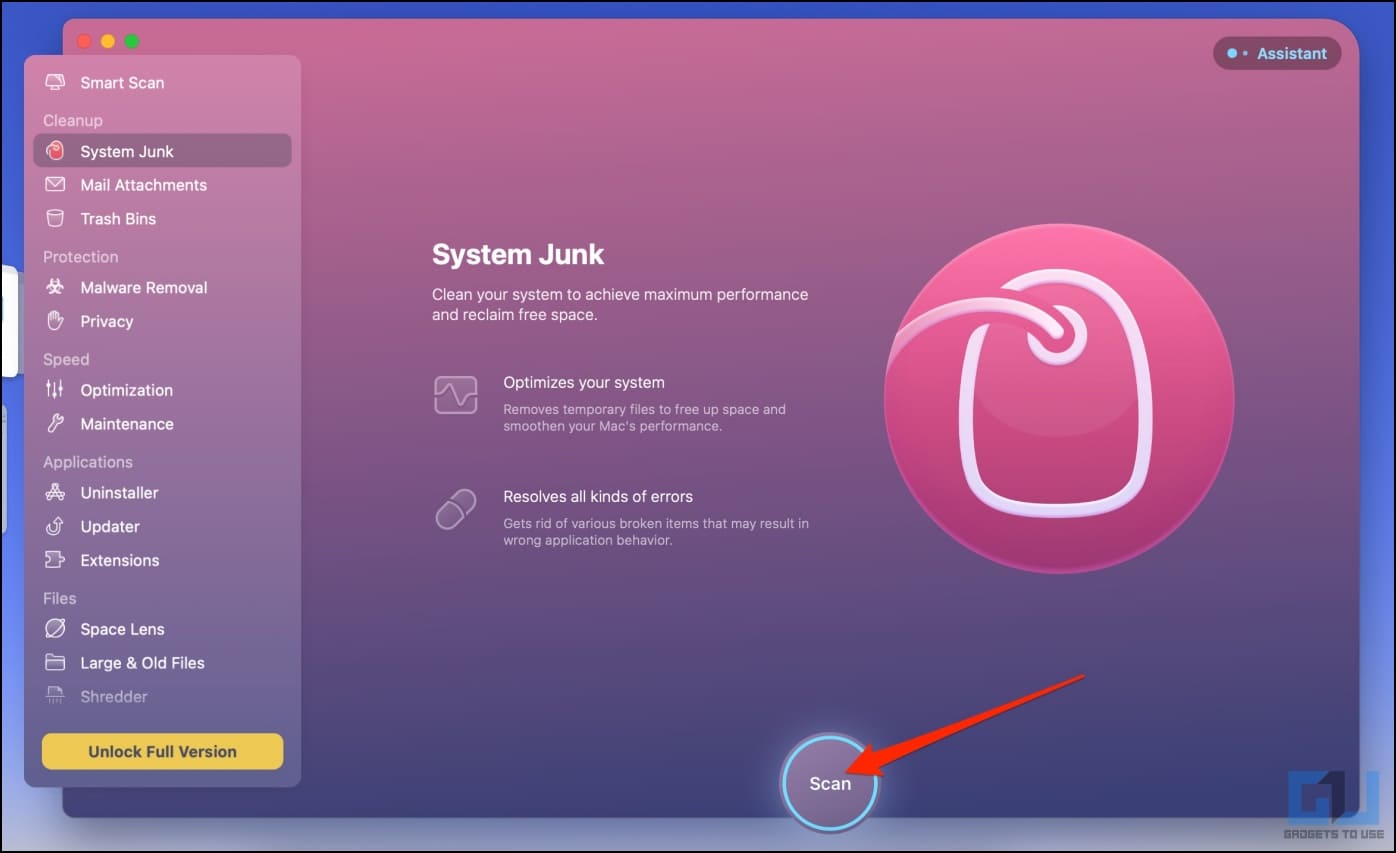Click the green fullscreen window button
Screen dimensions: 1396x853
132,41
